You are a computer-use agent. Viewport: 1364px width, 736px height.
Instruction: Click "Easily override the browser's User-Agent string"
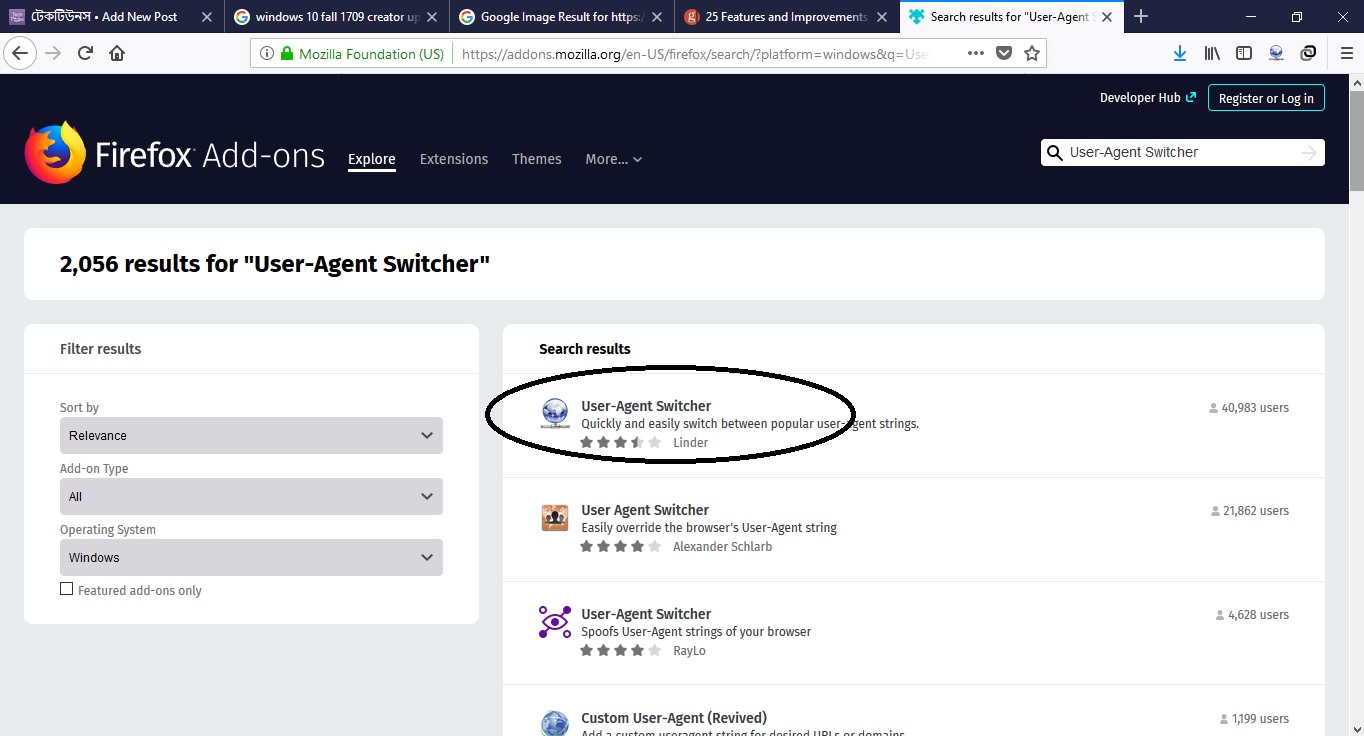tap(709, 528)
